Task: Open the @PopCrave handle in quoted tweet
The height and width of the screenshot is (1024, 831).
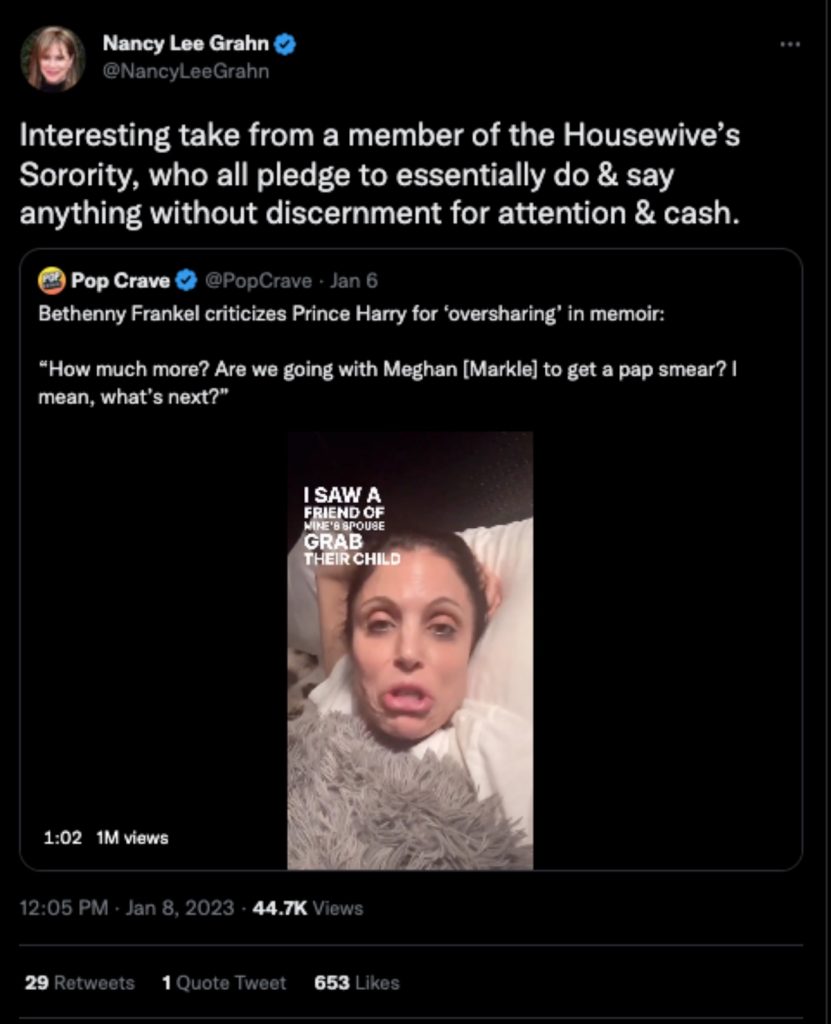Action: click(x=258, y=281)
